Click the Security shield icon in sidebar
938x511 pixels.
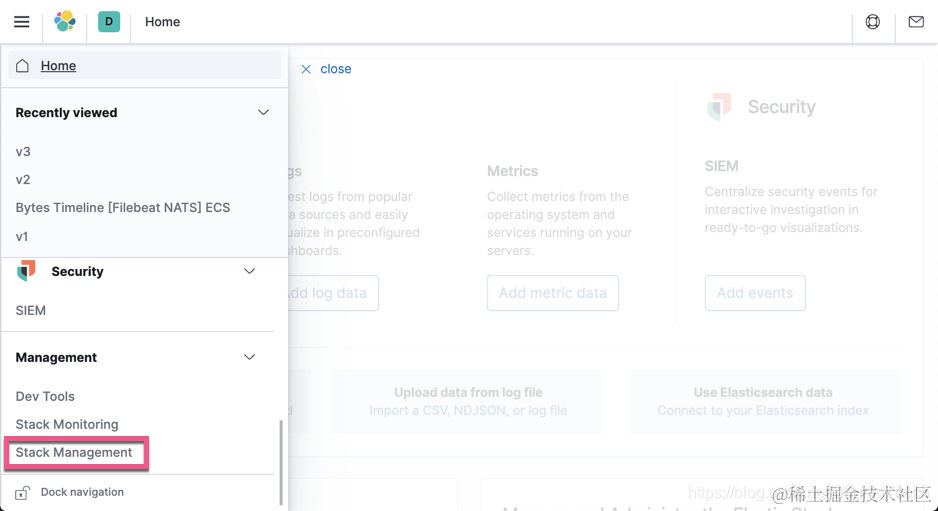click(x=26, y=270)
